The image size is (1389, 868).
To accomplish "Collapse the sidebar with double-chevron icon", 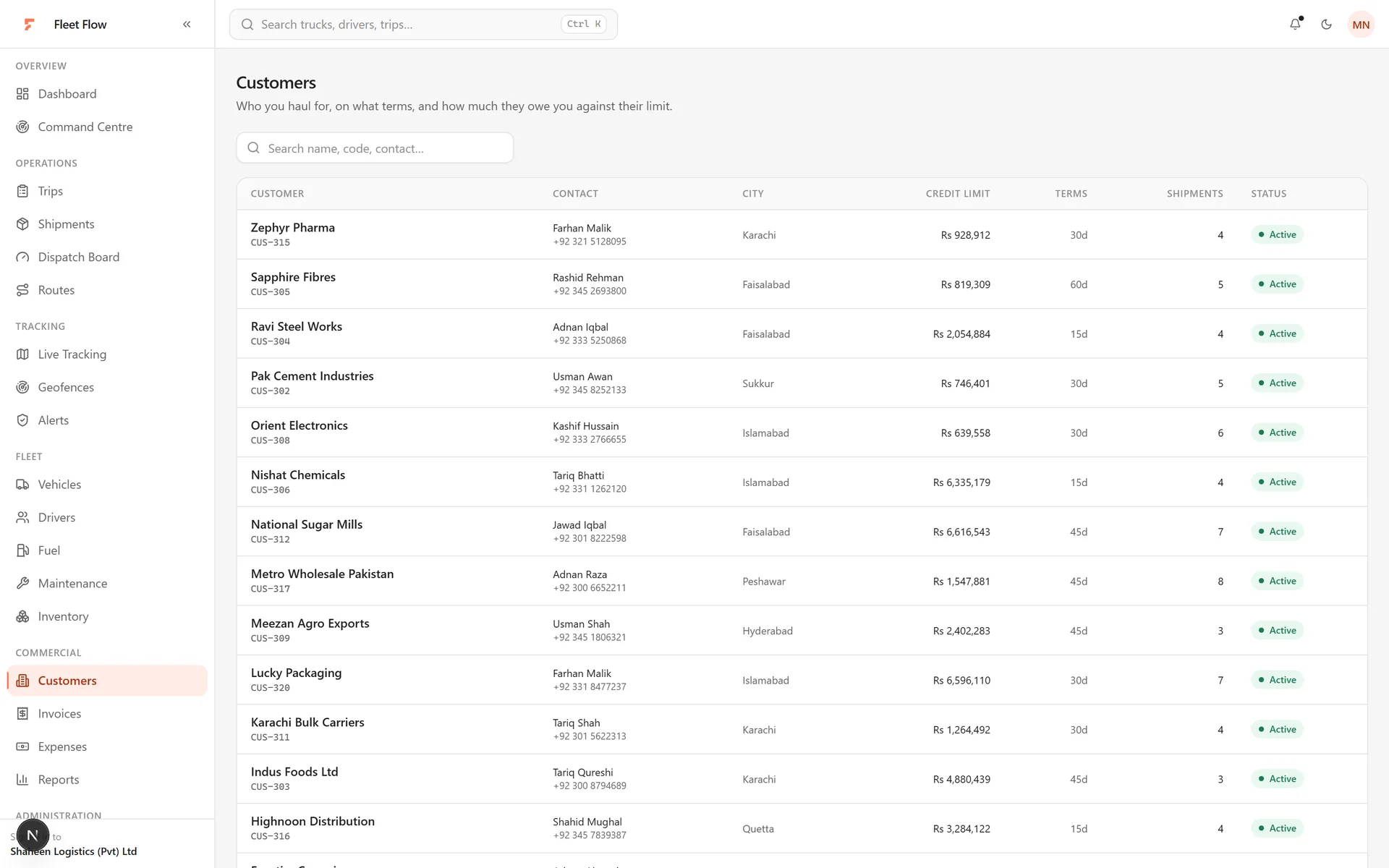I will (x=187, y=25).
